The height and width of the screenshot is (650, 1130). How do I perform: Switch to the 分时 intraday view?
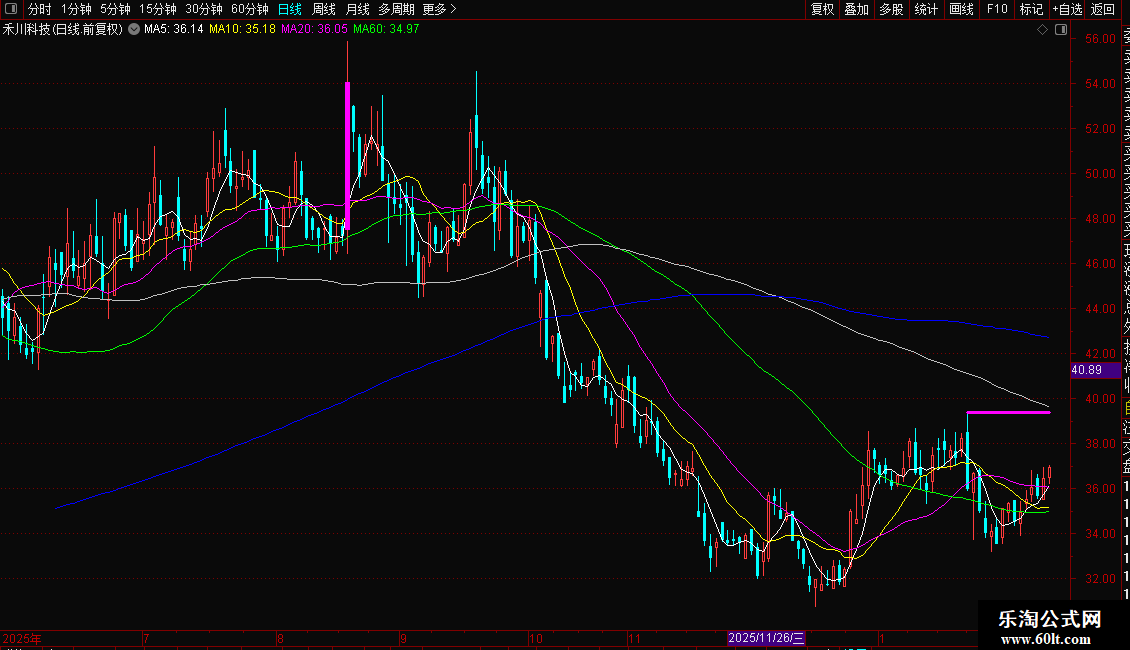click(x=40, y=9)
